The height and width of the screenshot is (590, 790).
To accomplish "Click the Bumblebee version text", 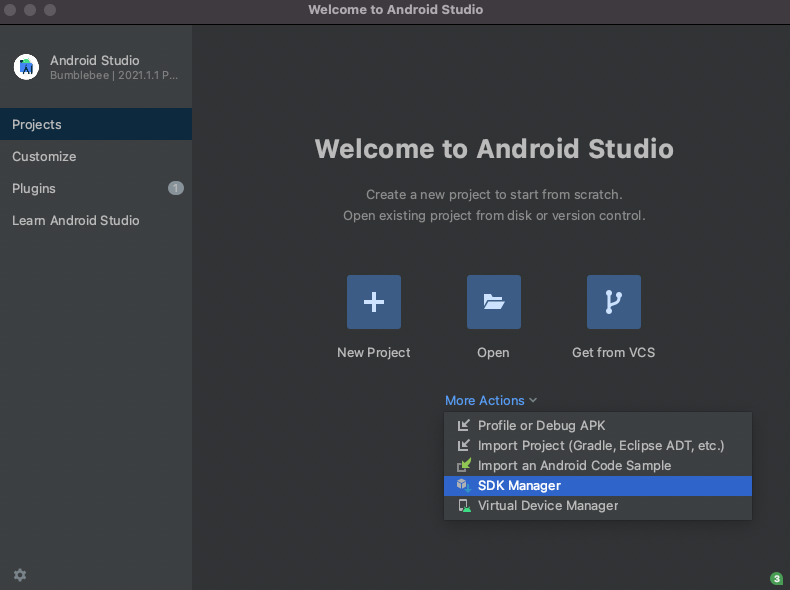I will 114,75.
